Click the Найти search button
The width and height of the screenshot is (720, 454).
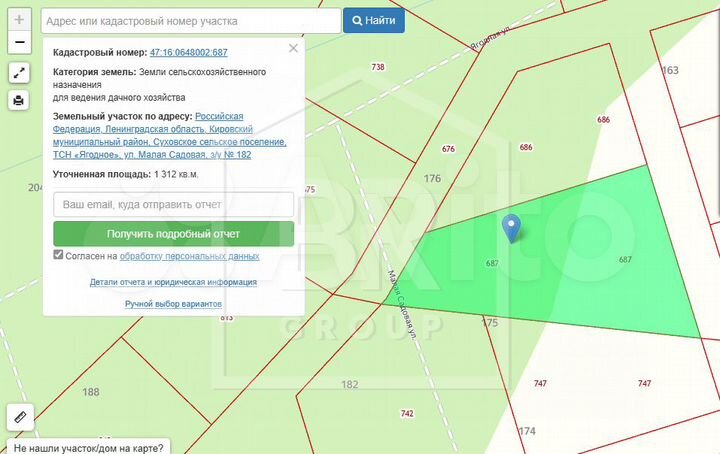[x=374, y=20]
